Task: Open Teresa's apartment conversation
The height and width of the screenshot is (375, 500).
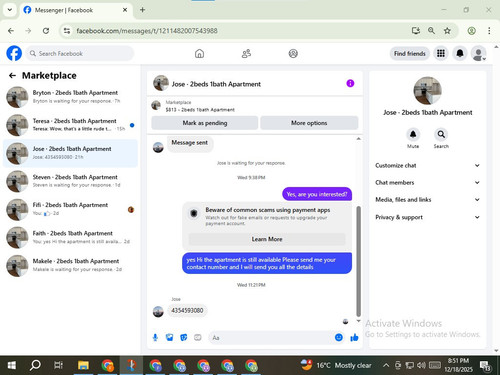Action: [70, 125]
